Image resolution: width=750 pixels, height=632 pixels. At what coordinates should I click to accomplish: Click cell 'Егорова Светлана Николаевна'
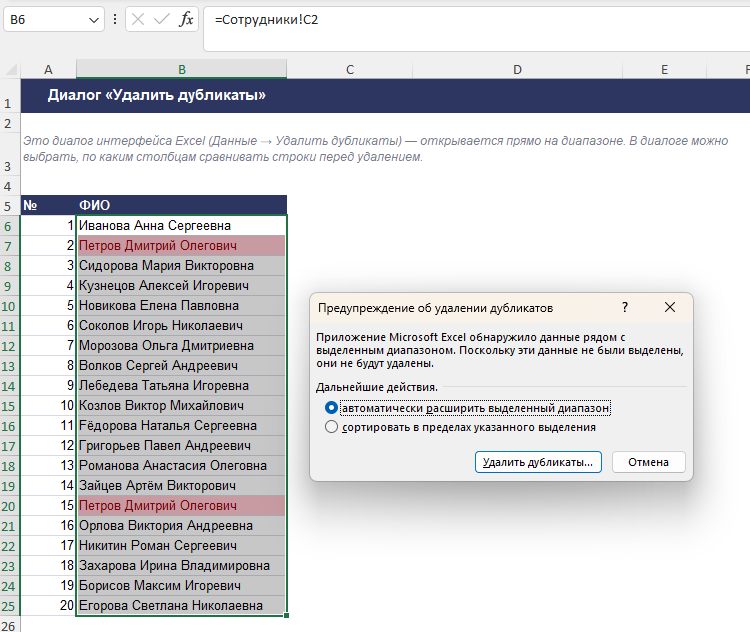coord(182,606)
